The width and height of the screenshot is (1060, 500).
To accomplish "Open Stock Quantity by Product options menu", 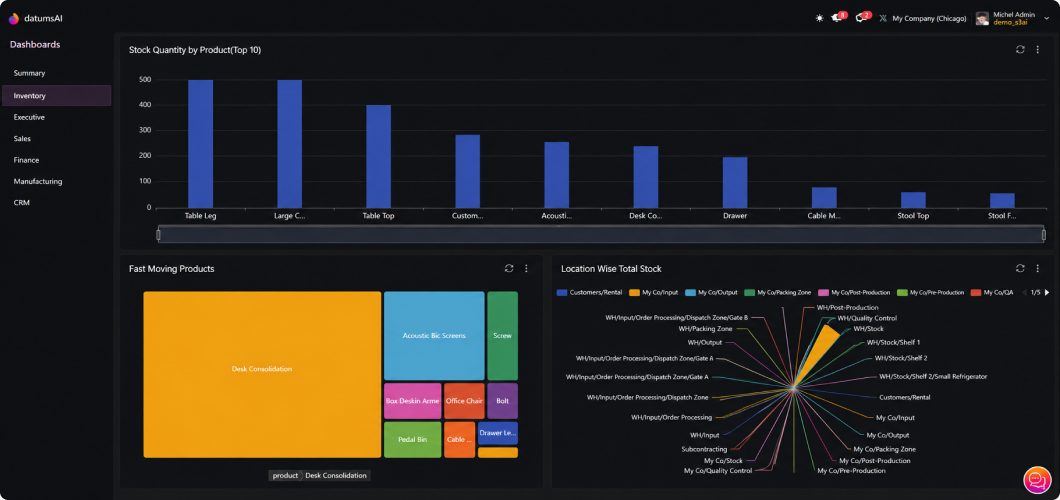I will click(x=1038, y=49).
